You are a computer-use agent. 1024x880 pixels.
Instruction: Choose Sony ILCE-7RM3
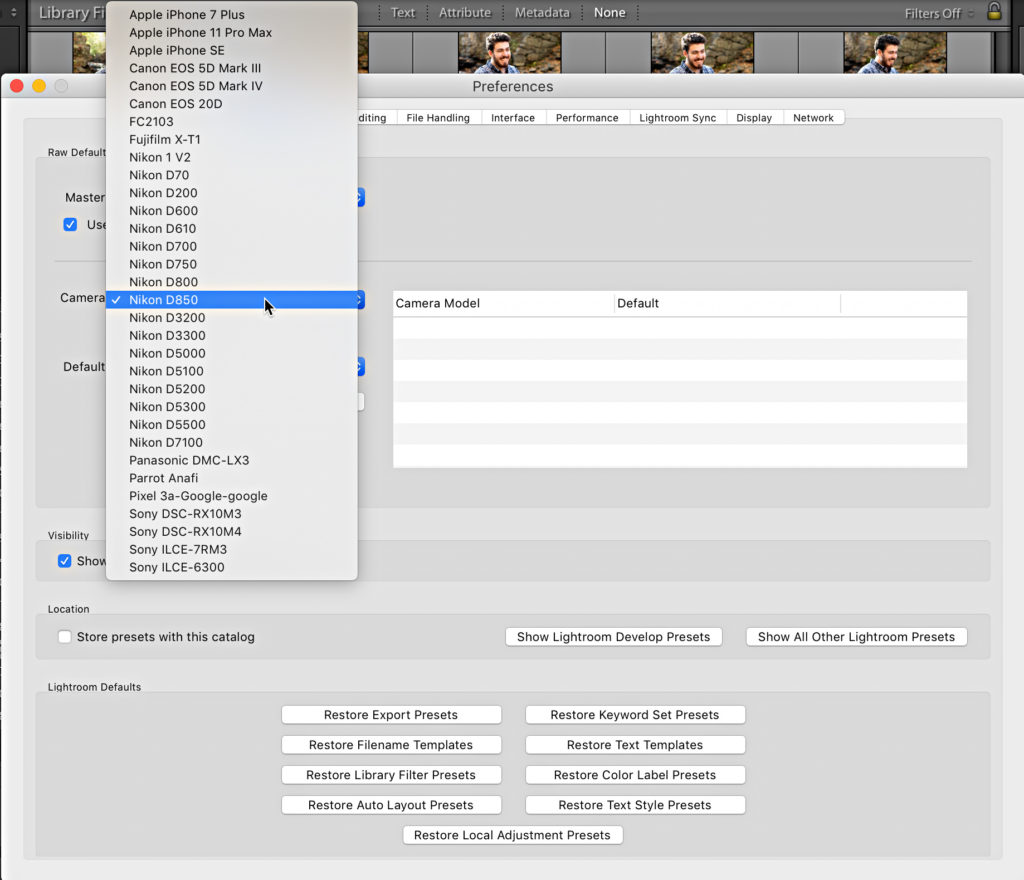[232, 550]
